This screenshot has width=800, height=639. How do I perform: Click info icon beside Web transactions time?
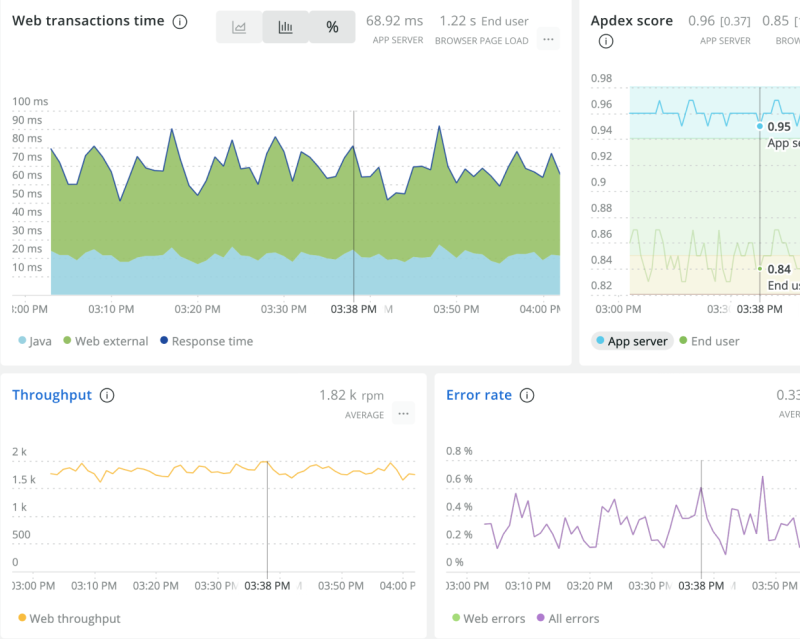point(180,22)
